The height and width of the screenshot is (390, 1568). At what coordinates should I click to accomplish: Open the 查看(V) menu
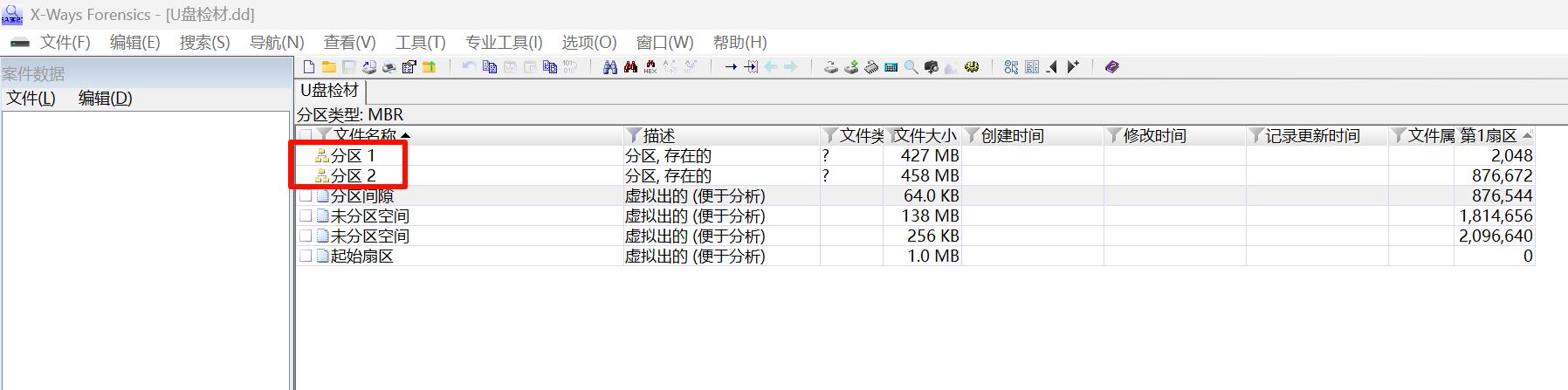coord(350,42)
